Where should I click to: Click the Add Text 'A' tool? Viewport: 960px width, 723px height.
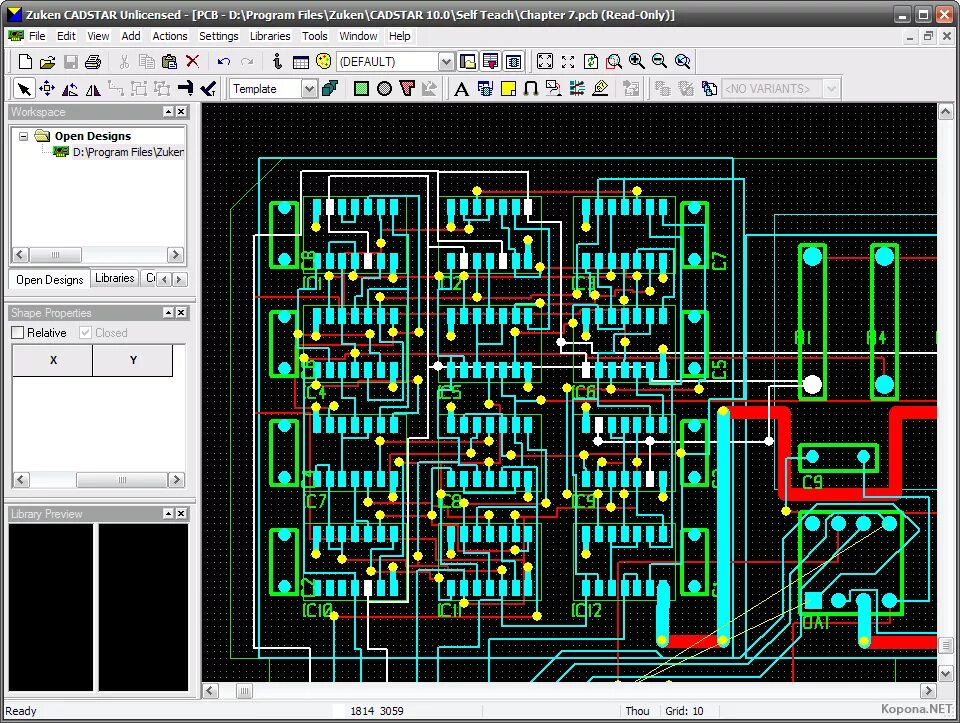point(462,89)
